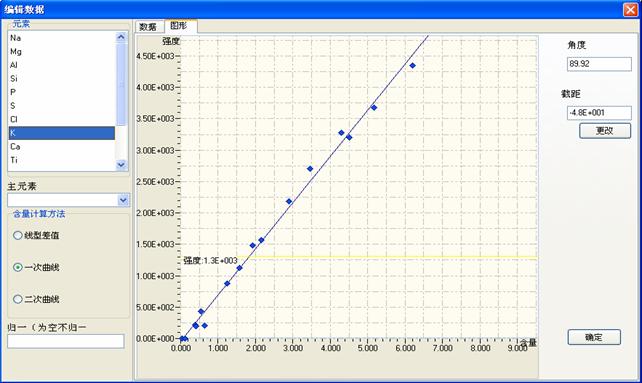642x383 pixels.
Task: Click the 归一 normalization text field
Action: click(66, 341)
